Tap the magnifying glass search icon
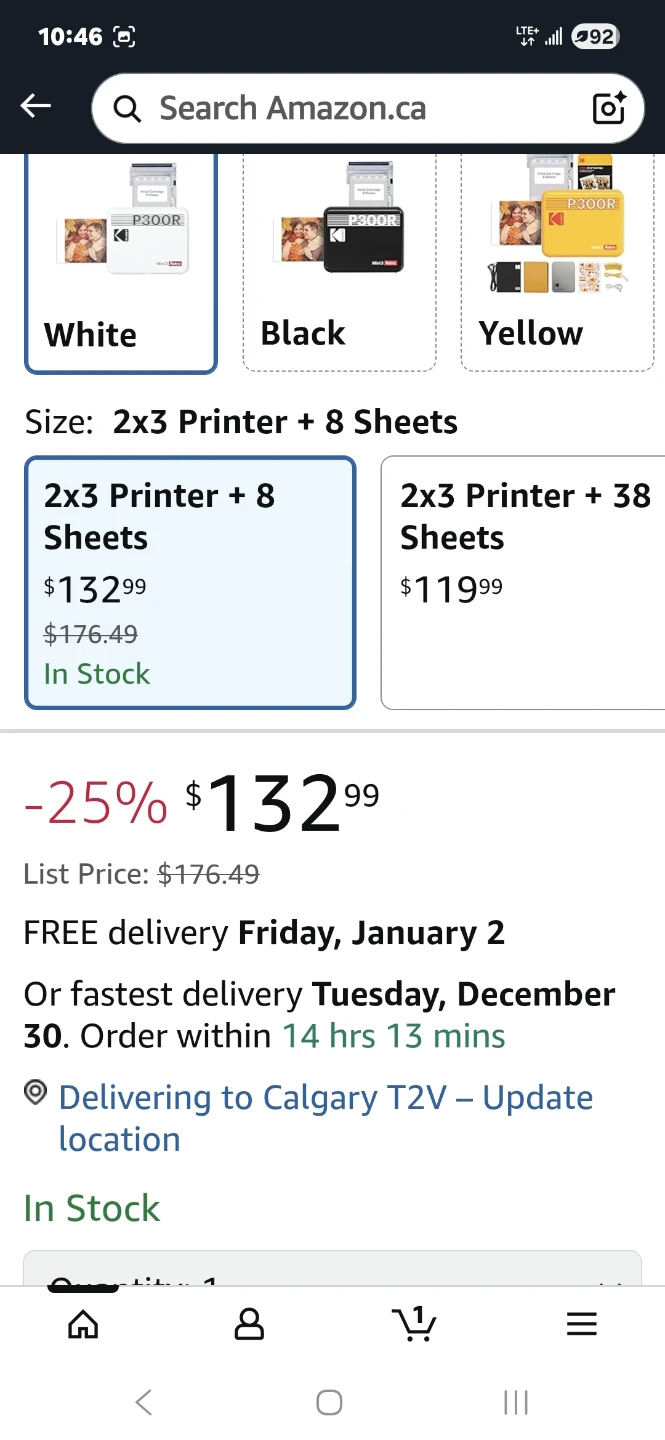This screenshot has width=665, height=1440. pyautogui.click(x=127, y=108)
